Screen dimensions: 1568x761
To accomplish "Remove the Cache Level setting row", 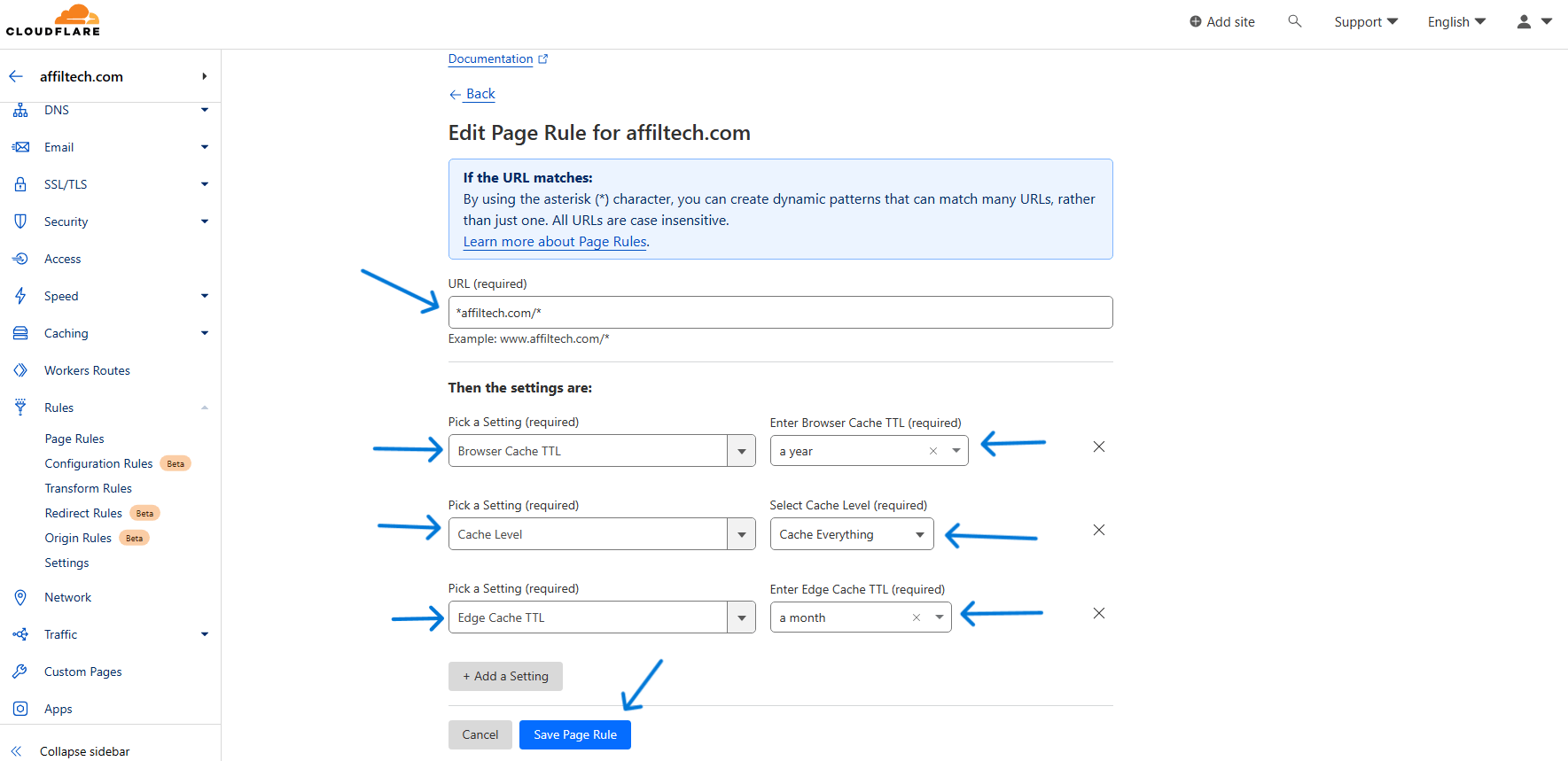I will click(x=1099, y=530).
